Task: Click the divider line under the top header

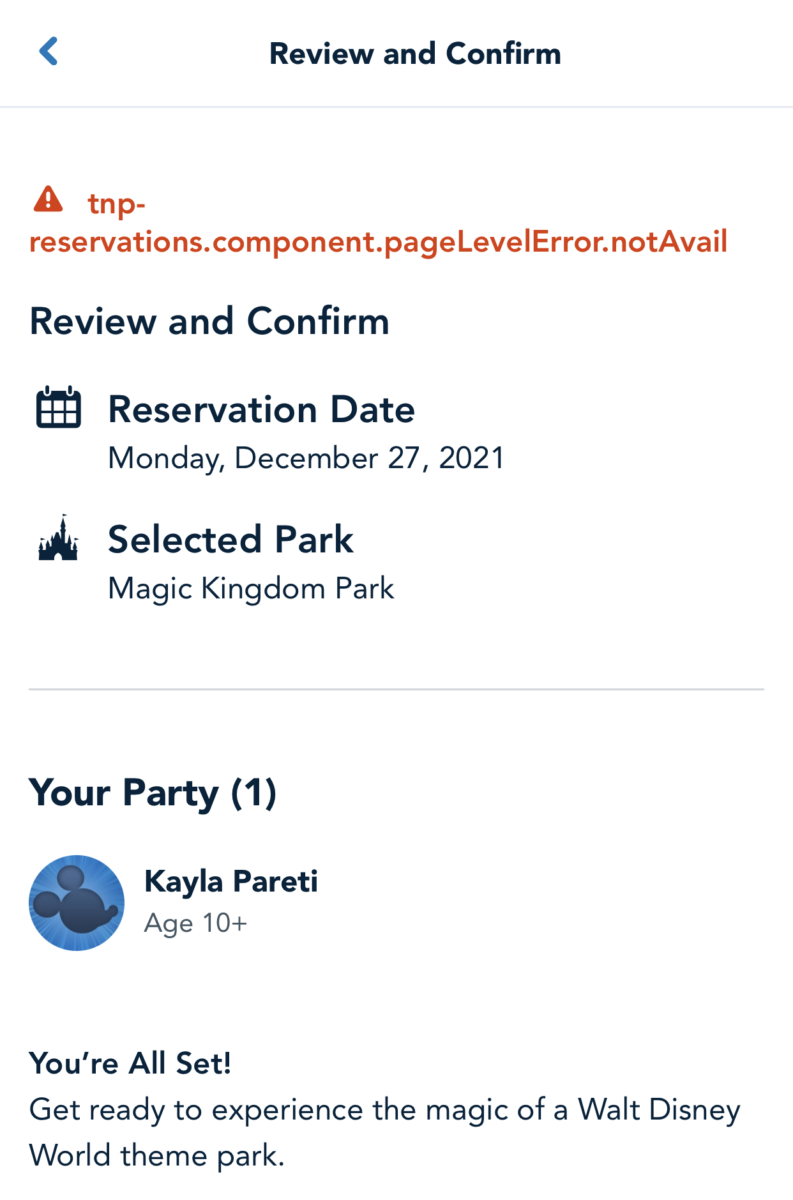Action: click(396, 107)
